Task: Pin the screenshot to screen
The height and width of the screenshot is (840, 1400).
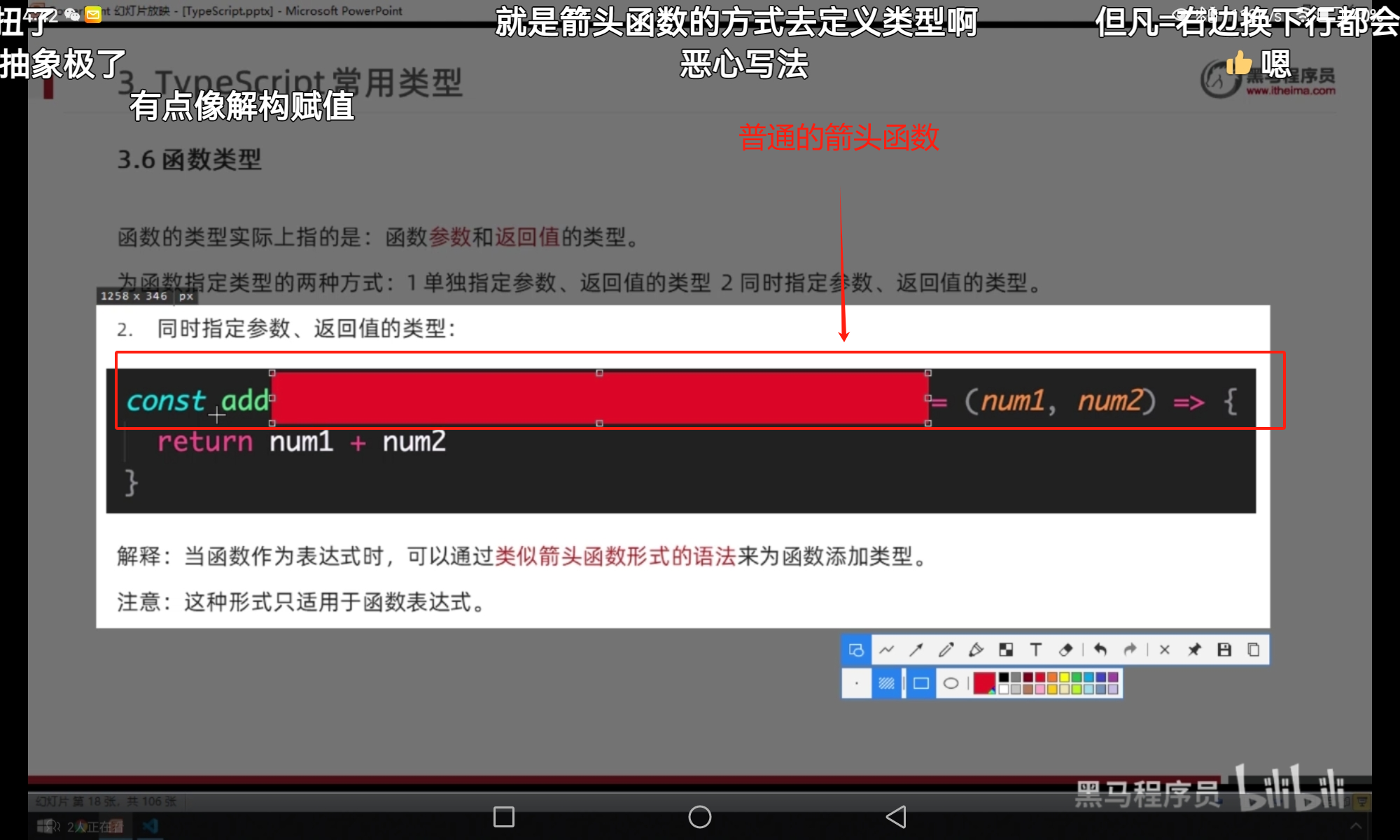Action: tap(1194, 650)
